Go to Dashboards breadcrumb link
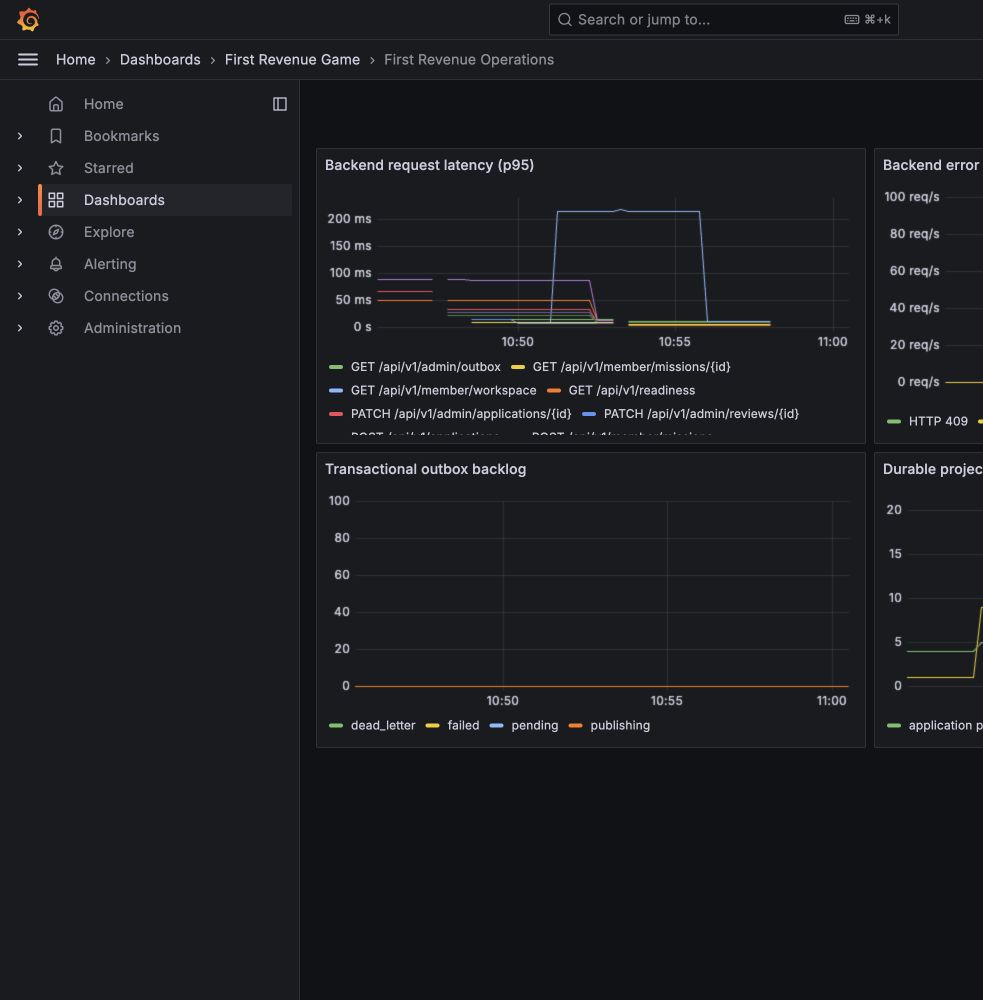This screenshot has height=1000, width=983. 160,59
